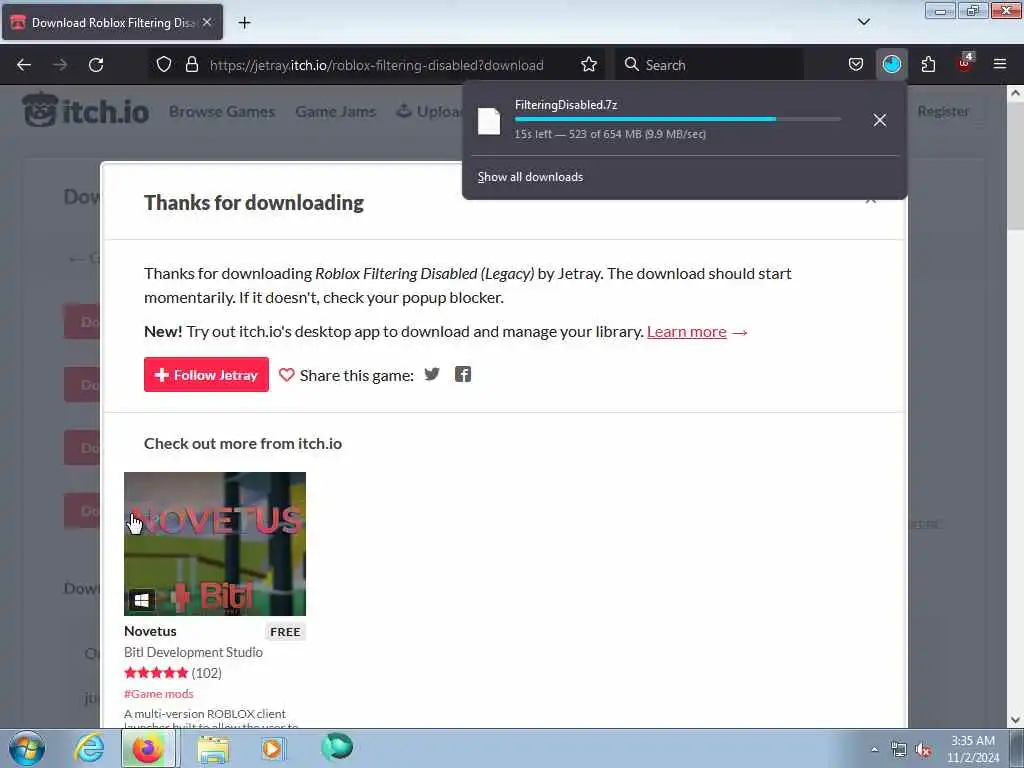Screen dimensions: 1024x768
Task: Open the tracking protection shield icon
Action: pos(164,65)
